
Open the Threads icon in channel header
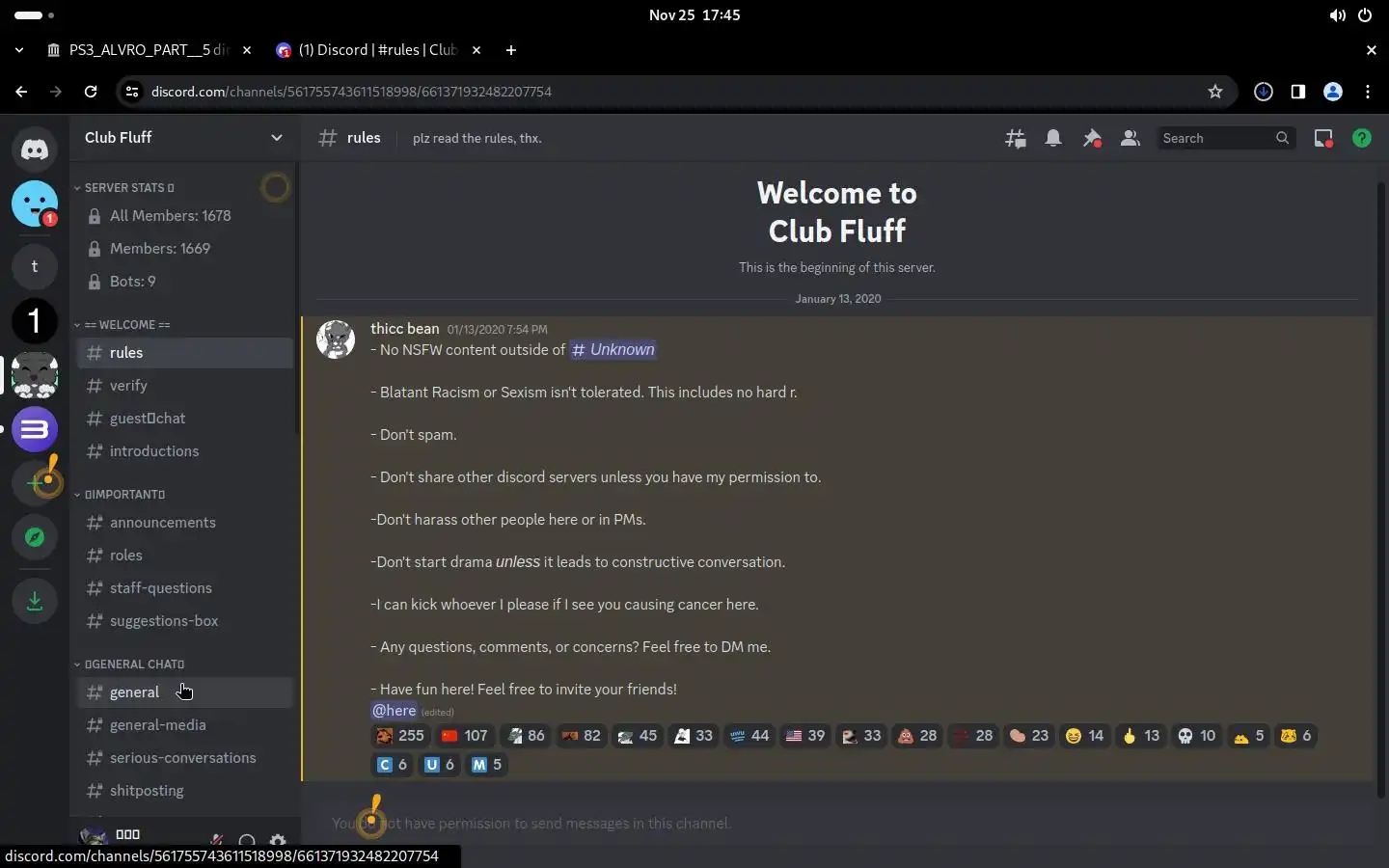[1016, 138]
